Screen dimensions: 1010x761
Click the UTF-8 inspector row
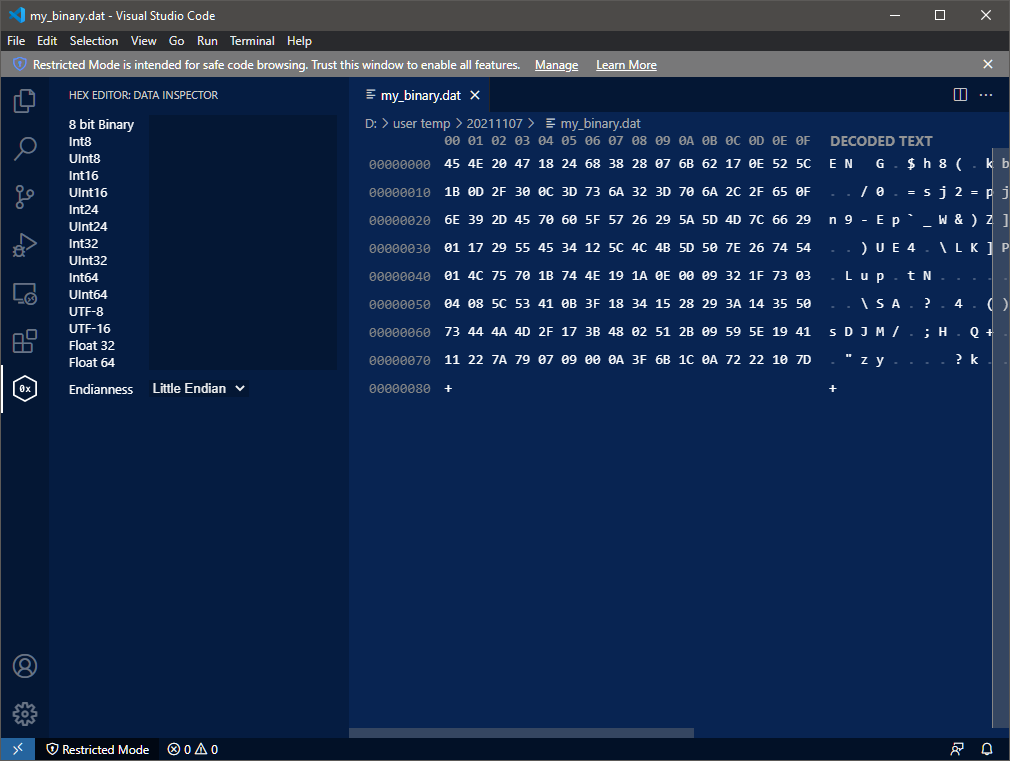click(x=202, y=311)
